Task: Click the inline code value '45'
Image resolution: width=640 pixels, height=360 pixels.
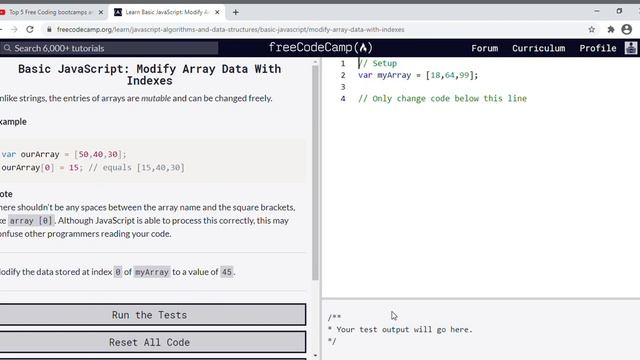Action: 227,272
